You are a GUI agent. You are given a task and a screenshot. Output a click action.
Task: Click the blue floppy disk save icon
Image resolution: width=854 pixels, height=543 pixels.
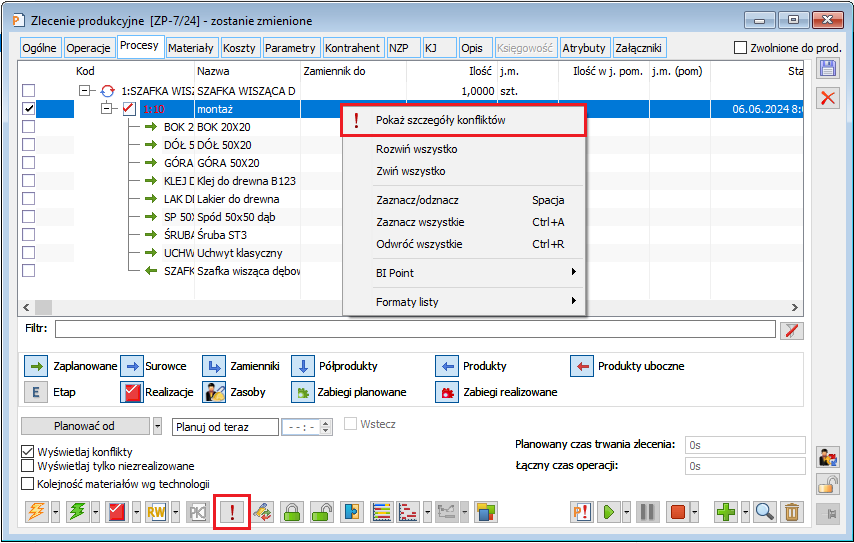(828, 69)
